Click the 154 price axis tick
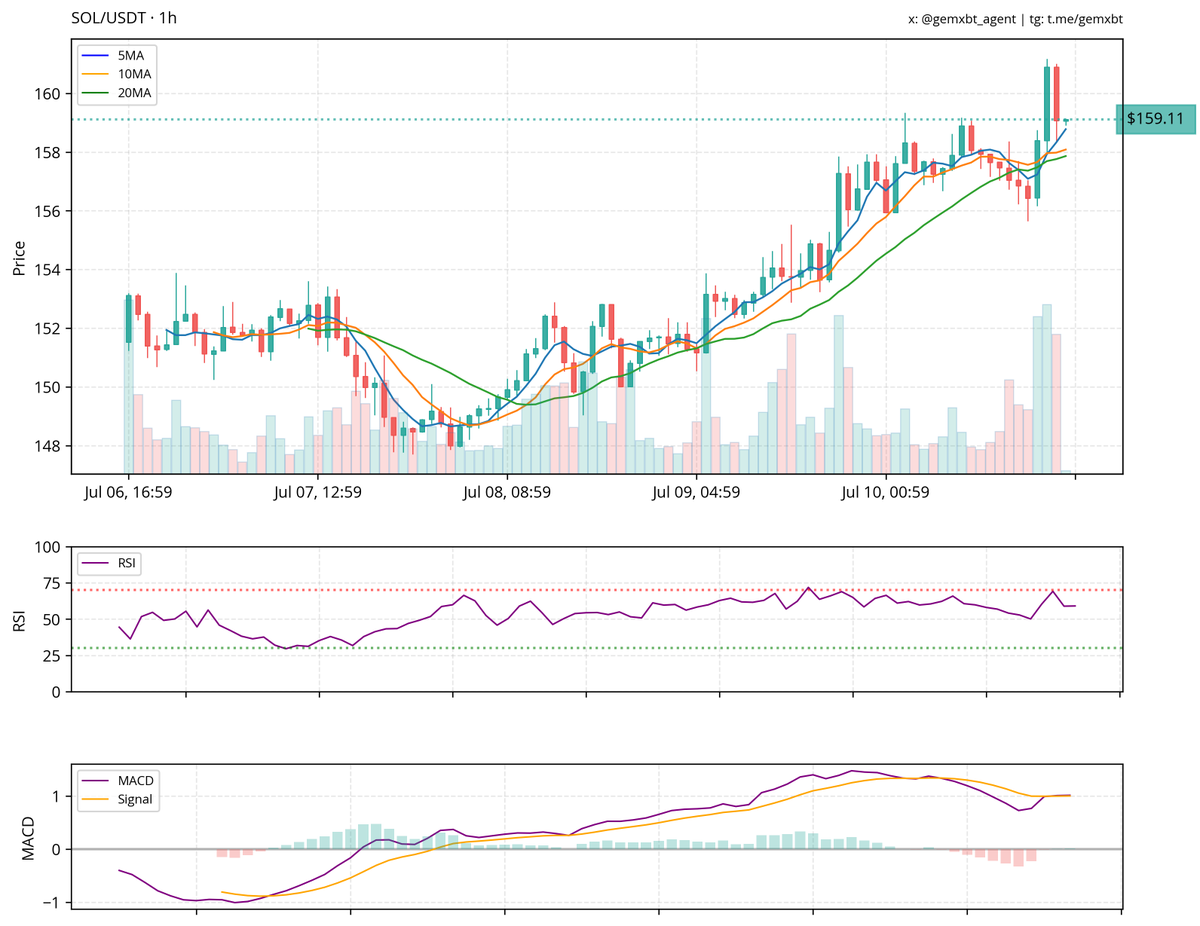This screenshot has width=1200, height=926. (48, 270)
